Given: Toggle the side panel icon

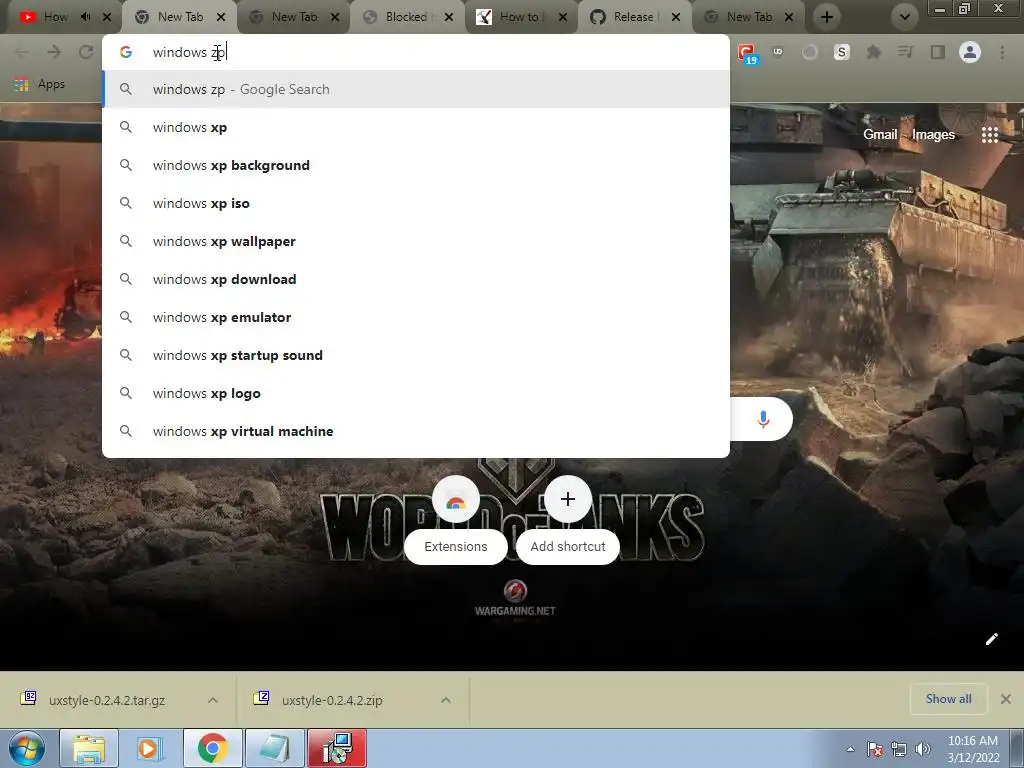Looking at the screenshot, I should tap(938, 52).
